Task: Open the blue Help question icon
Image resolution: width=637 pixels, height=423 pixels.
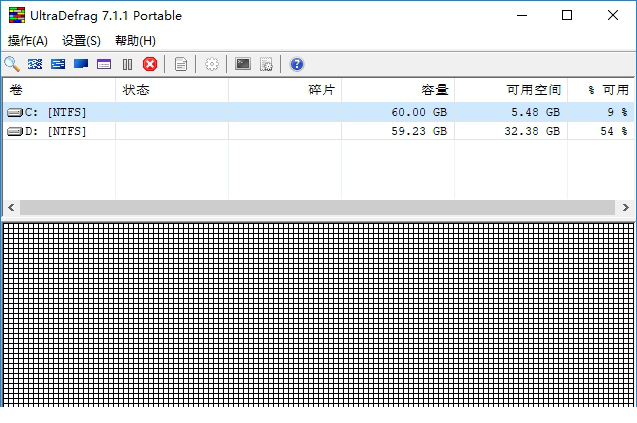Action: [x=297, y=64]
